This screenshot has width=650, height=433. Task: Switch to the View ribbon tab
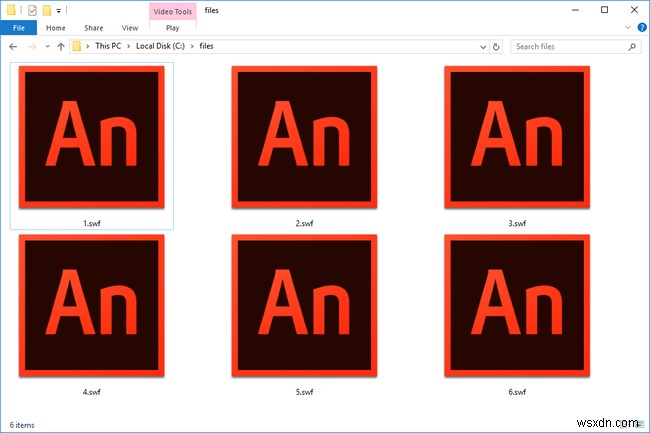click(x=130, y=28)
